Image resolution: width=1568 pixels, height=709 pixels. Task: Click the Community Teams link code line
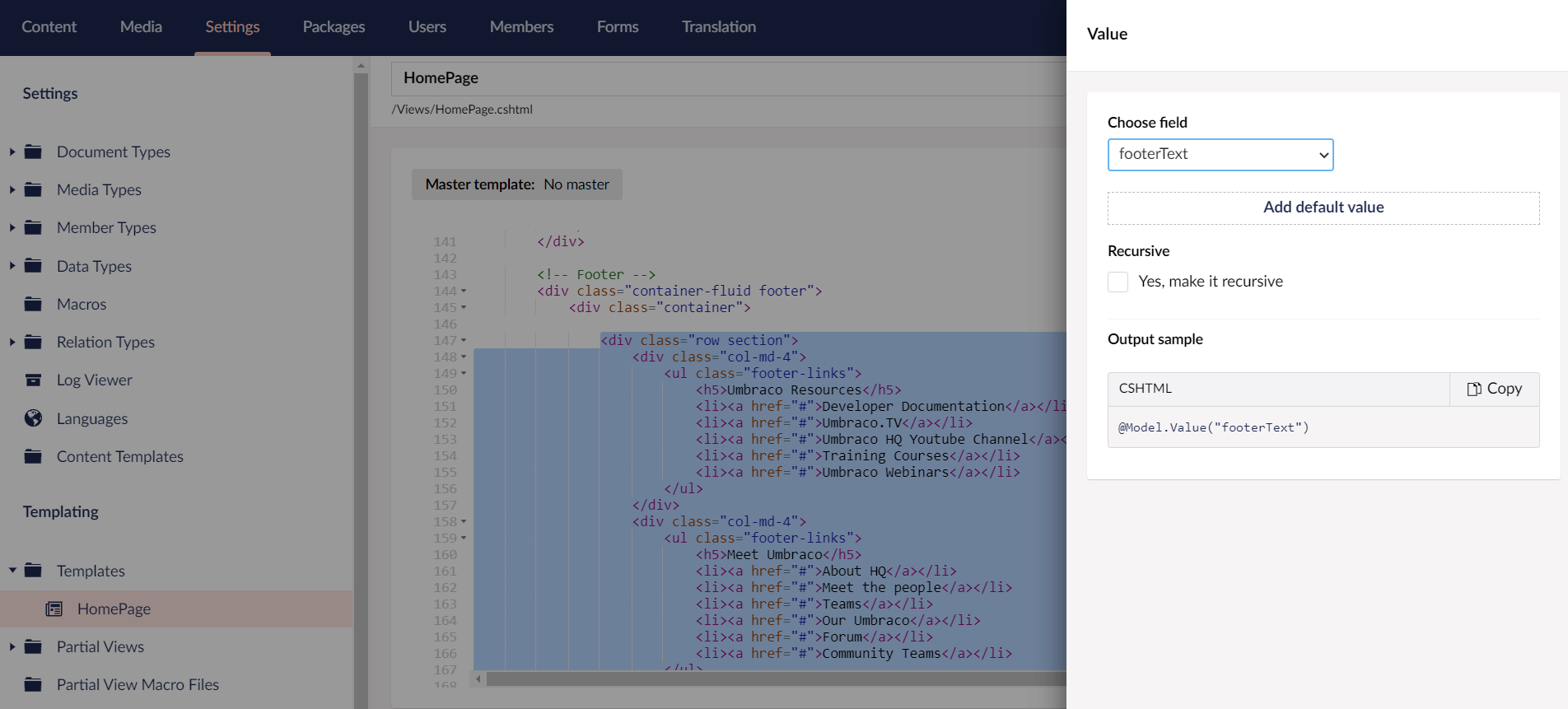(x=854, y=653)
